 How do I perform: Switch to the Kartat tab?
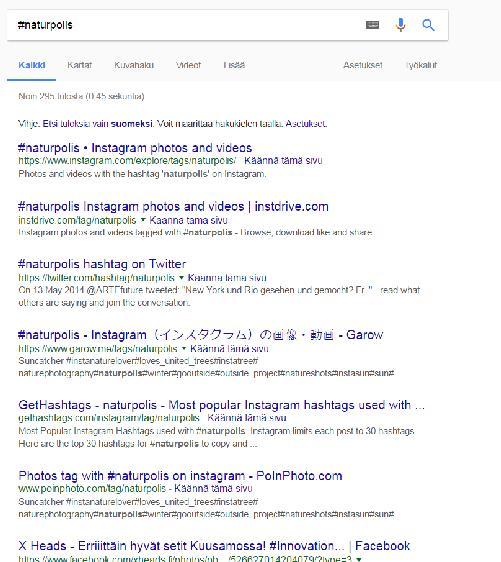79,65
